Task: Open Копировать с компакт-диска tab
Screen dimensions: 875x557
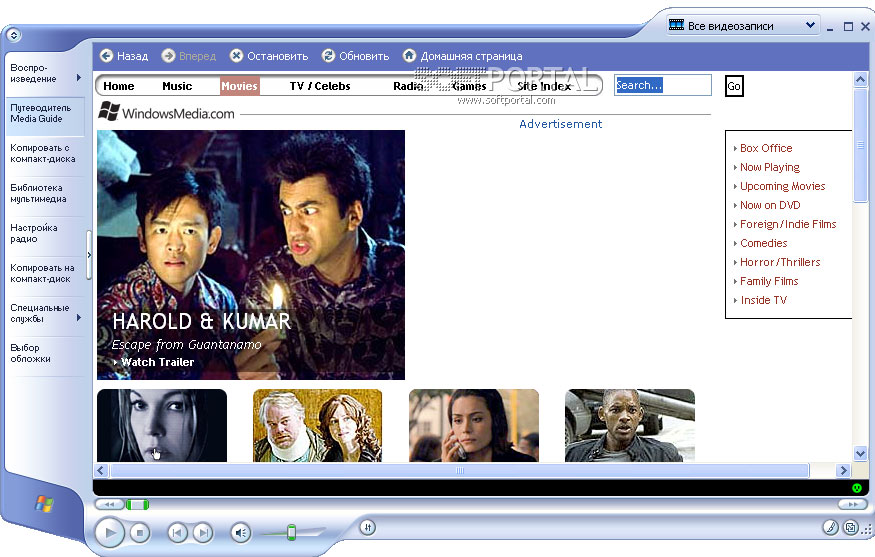Action: [45, 153]
